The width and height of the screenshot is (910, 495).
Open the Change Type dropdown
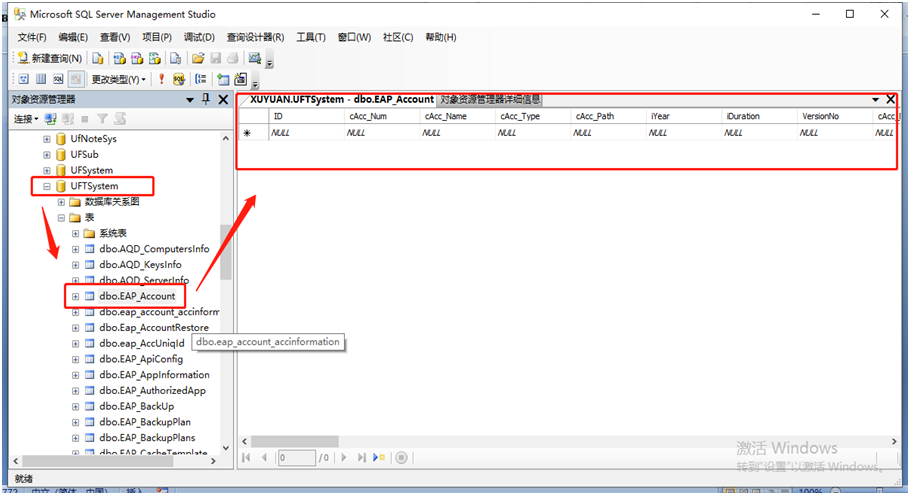point(118,79)
